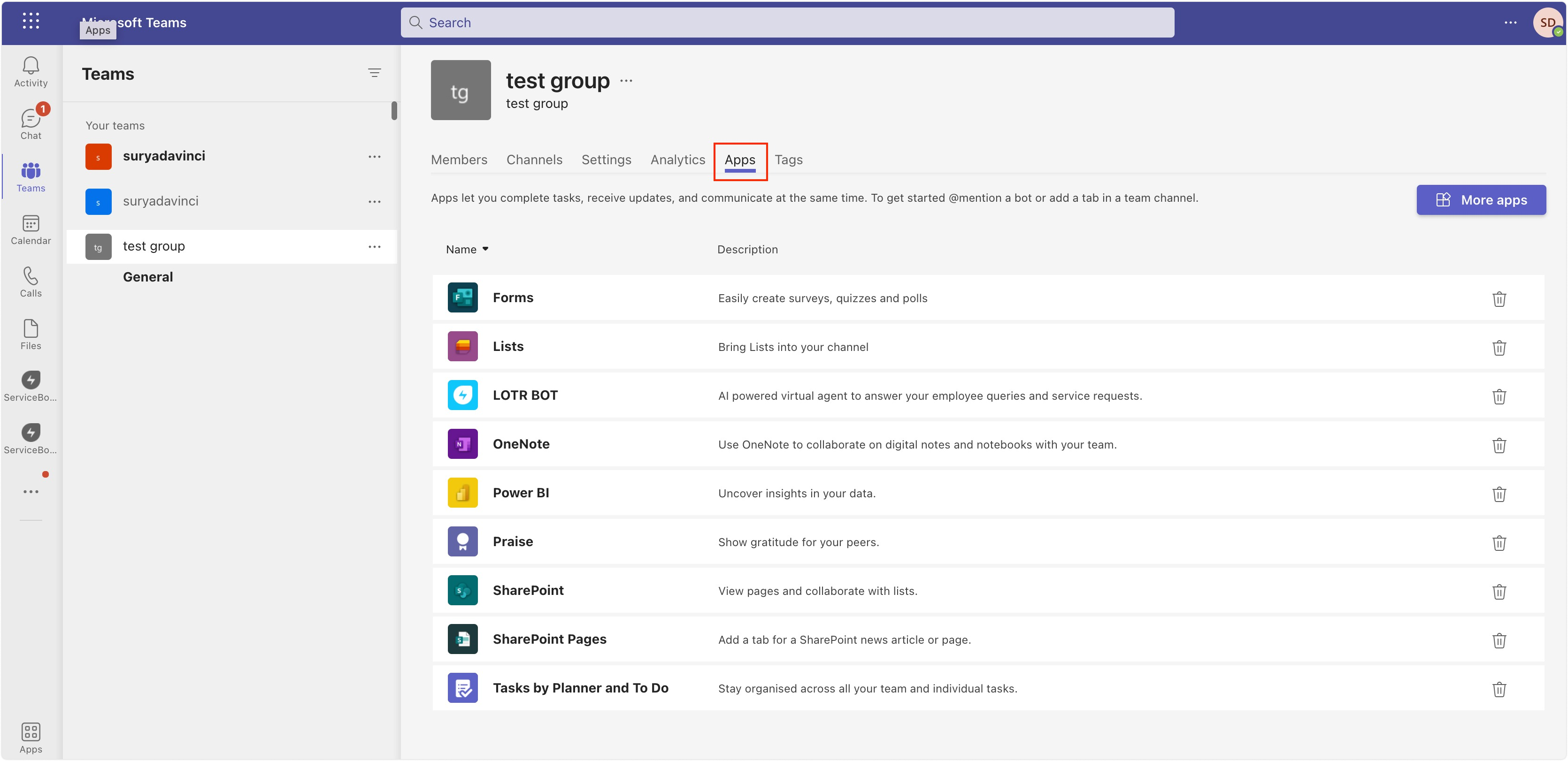Show more apps ellipsis in left rail
Image resolution: width=1568 pixels, height=761 pixels.
click(x=31, y=492)
